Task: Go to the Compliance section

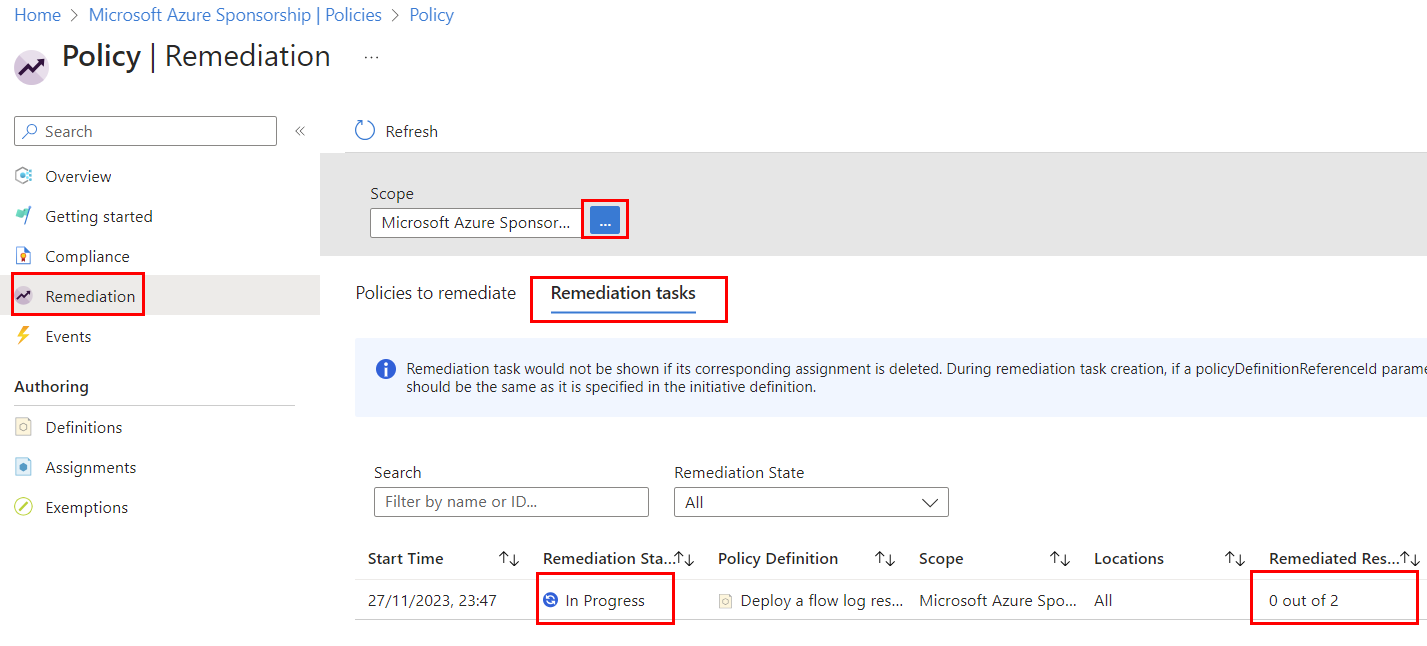Action: click(x=87, y=256)
